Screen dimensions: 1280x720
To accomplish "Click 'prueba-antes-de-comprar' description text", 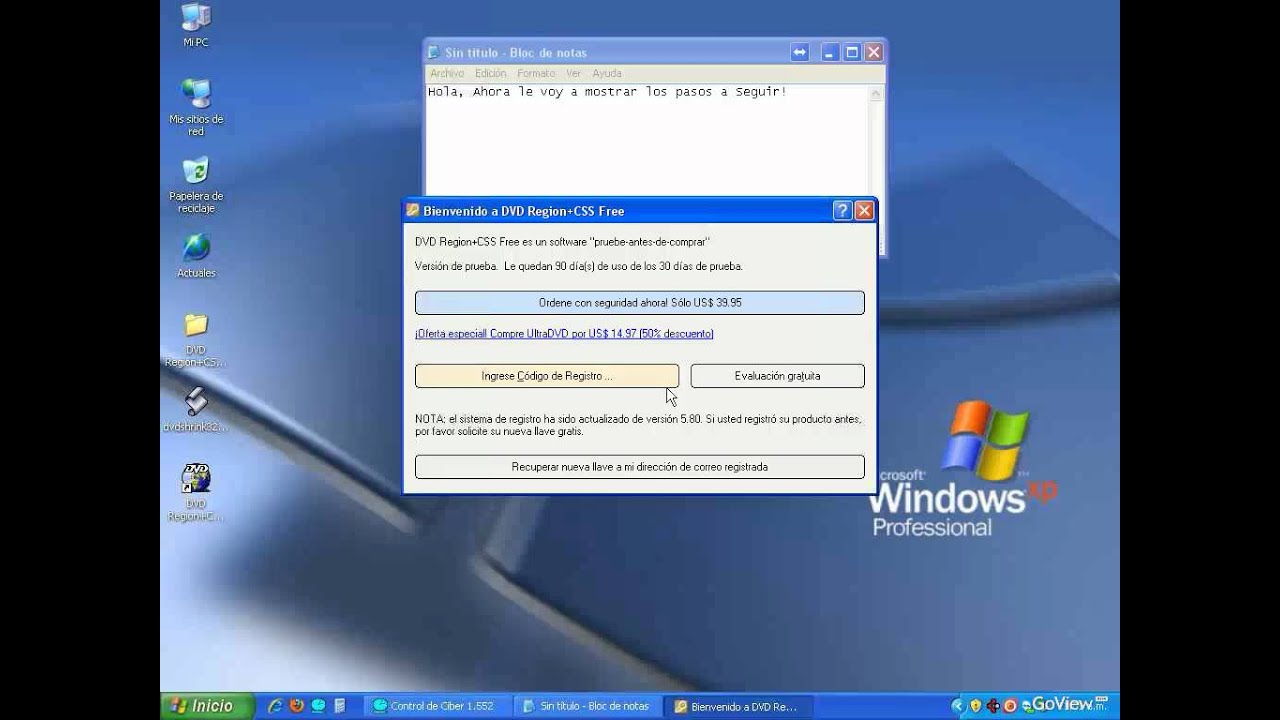I will 562,241.
